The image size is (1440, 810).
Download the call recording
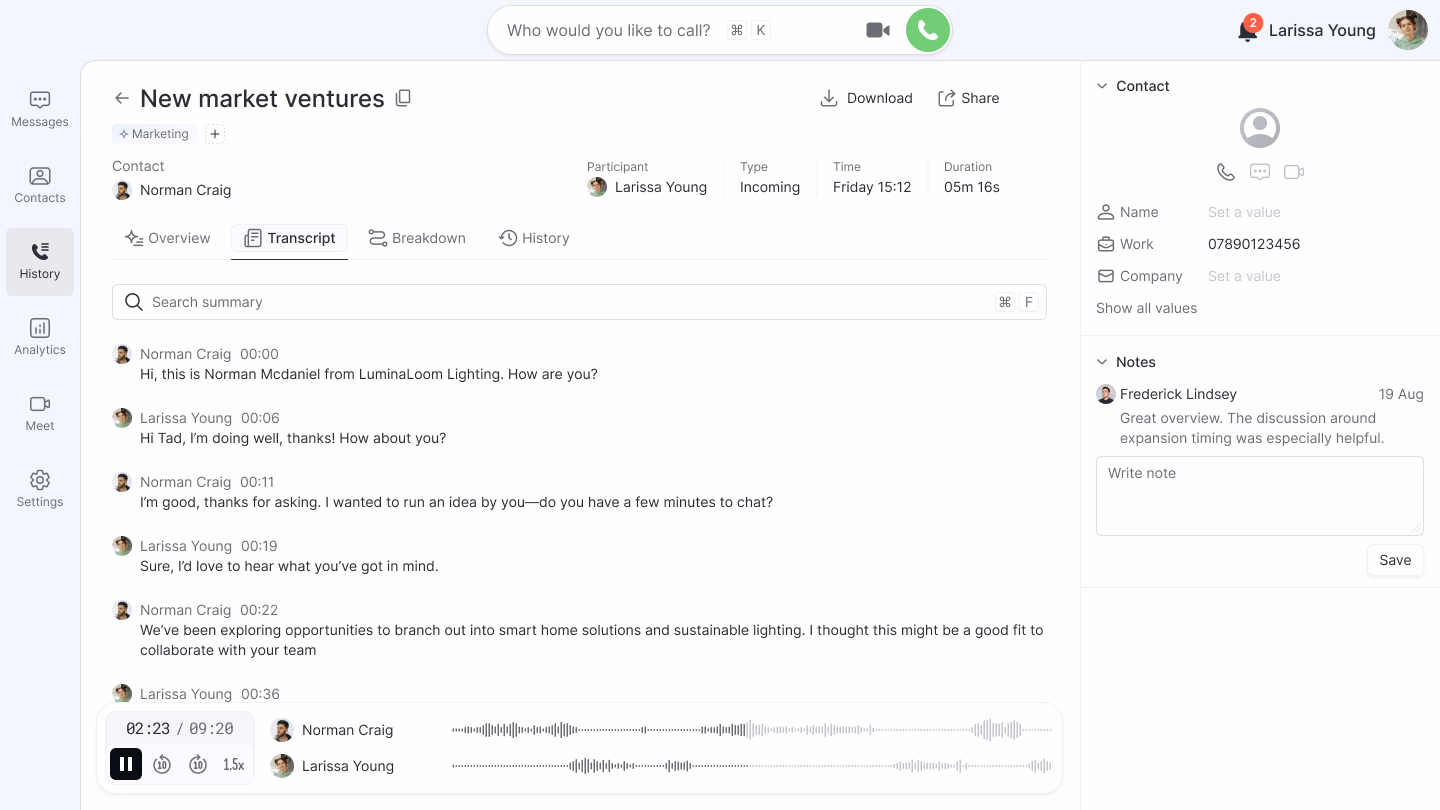point(866,98)
